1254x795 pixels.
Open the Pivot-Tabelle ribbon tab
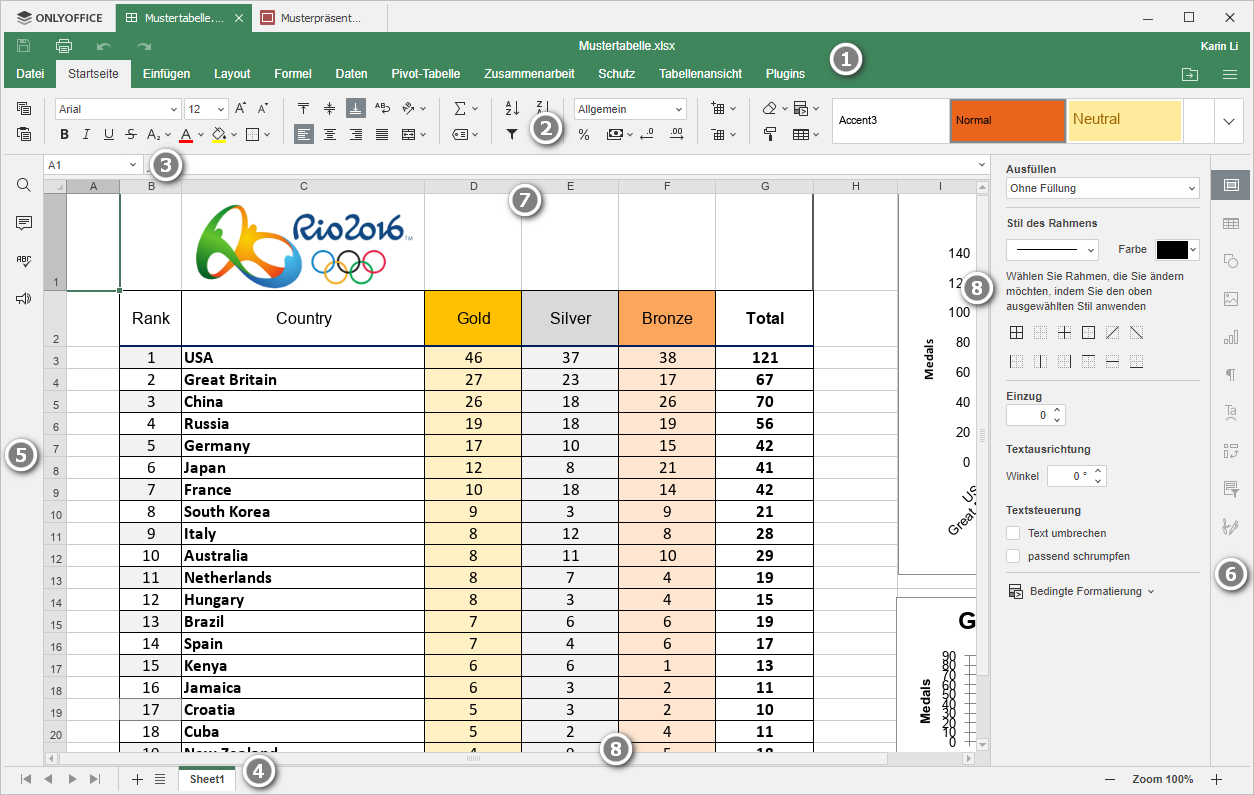(x=425, y=73)
